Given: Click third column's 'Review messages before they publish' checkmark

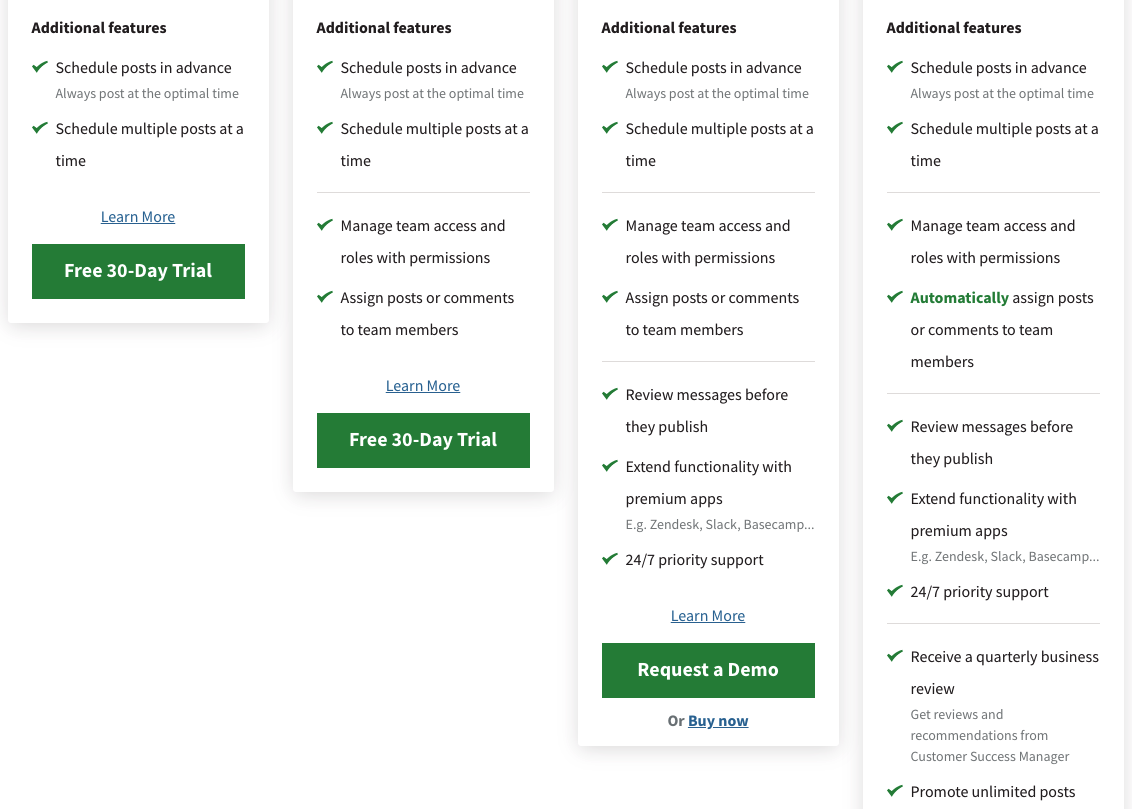Looking at the screenshot, I should 610,394.
